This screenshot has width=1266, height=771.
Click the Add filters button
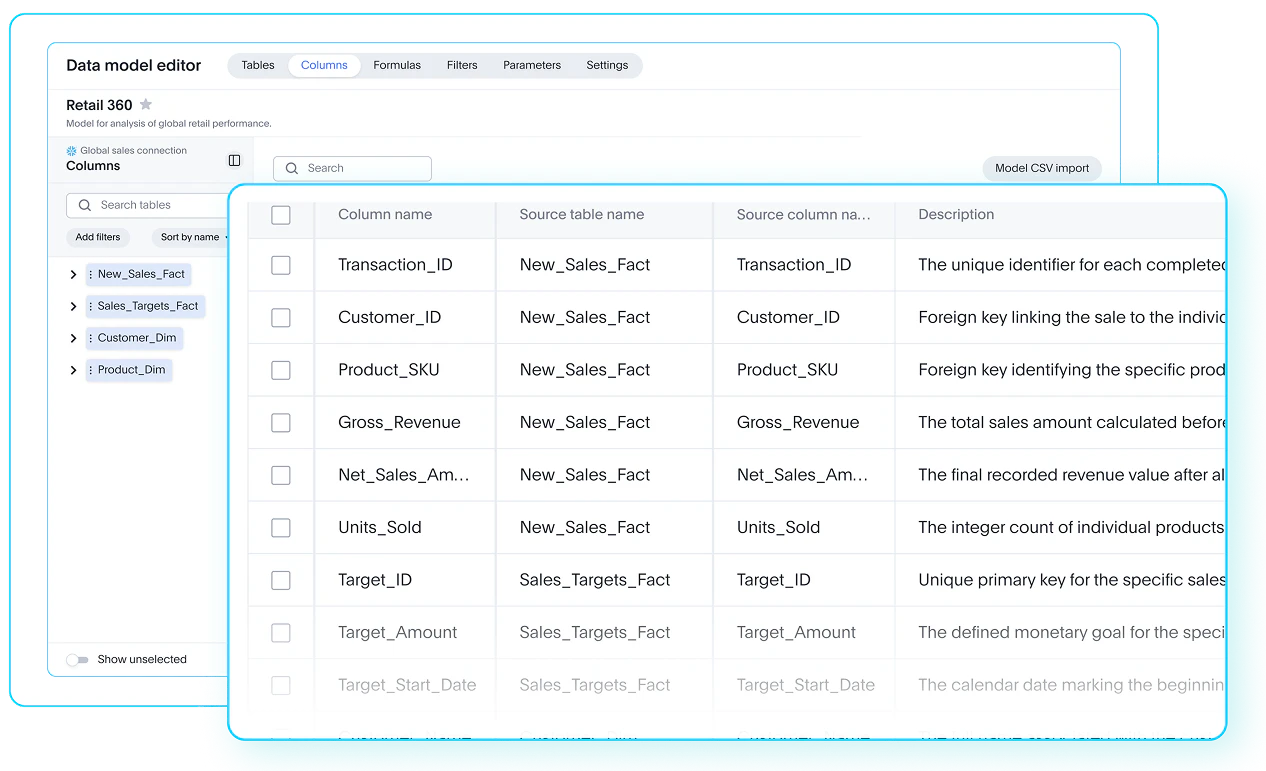coord(98,237)
